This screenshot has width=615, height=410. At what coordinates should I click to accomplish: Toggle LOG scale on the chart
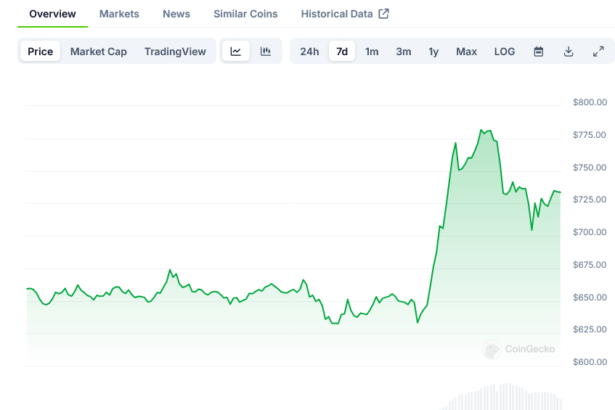click(x=505, y=51)
